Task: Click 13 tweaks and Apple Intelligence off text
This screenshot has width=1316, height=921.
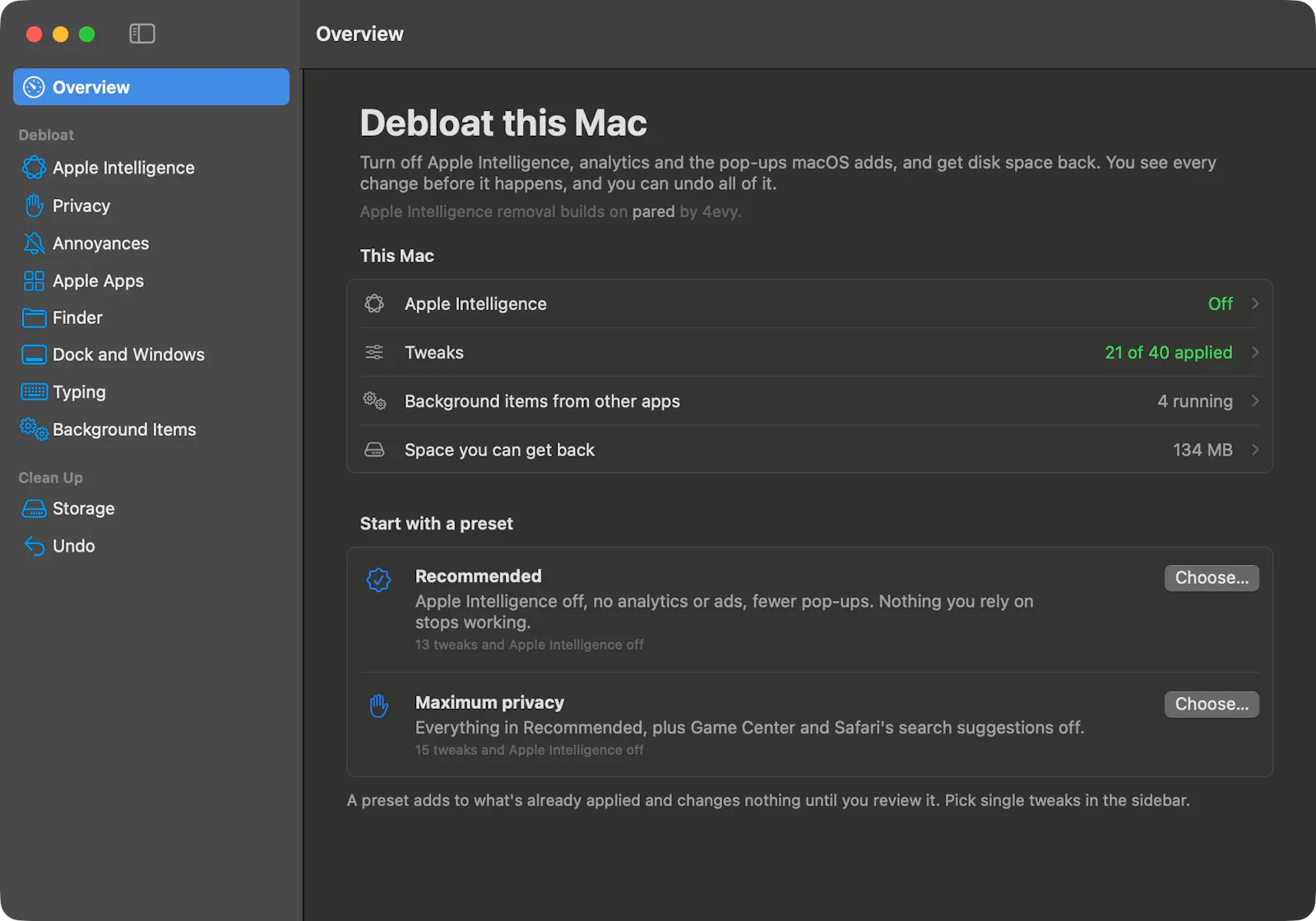Action: (529, 645)
